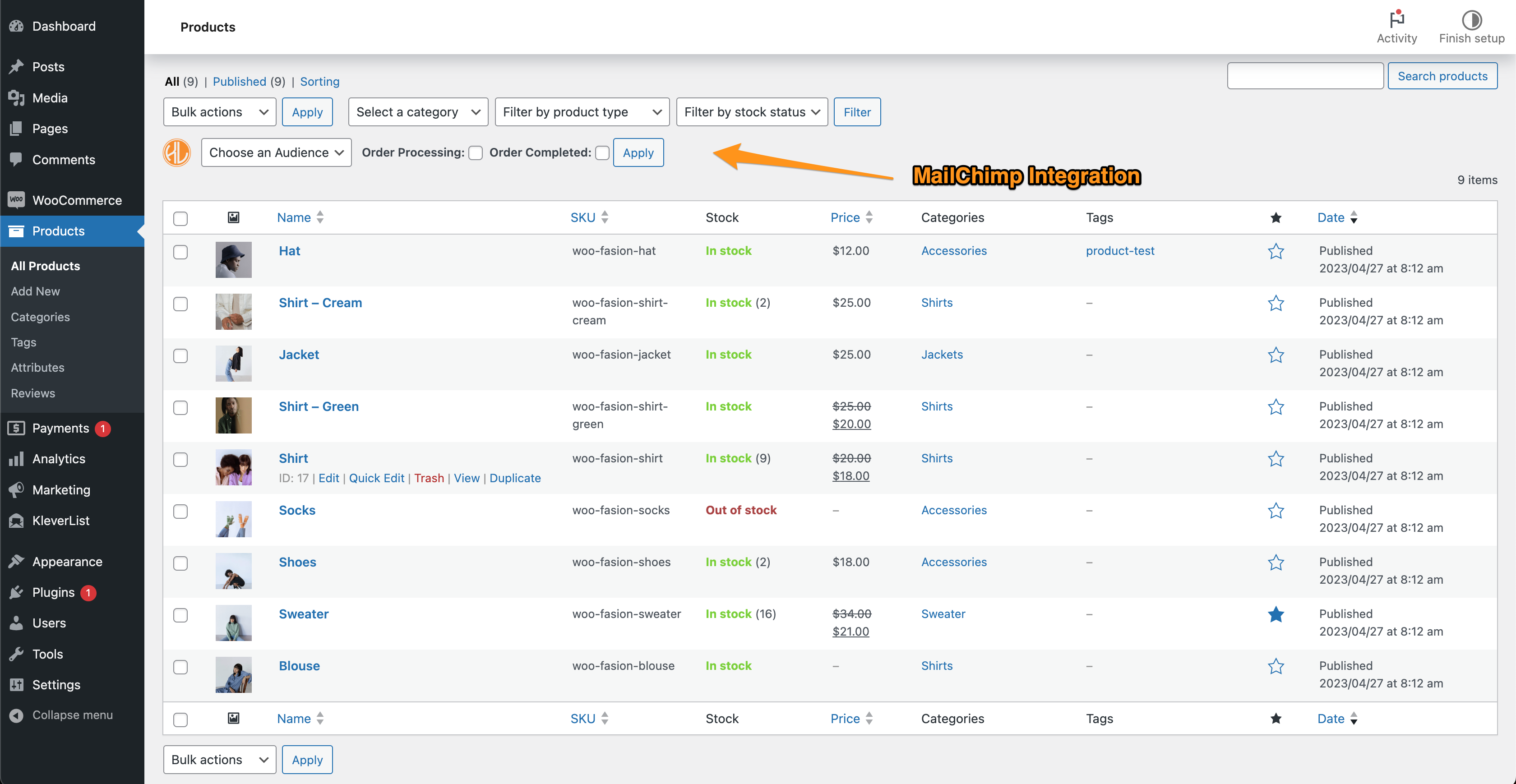Click the featured star column header
Image resolution: width=1516 pixels, height=784 pixels.
[1276, 218]
